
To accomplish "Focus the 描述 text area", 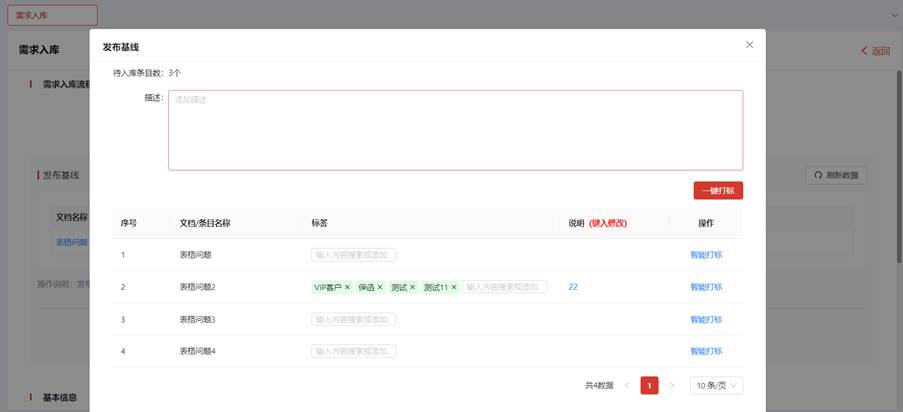I will coord(456,130).
